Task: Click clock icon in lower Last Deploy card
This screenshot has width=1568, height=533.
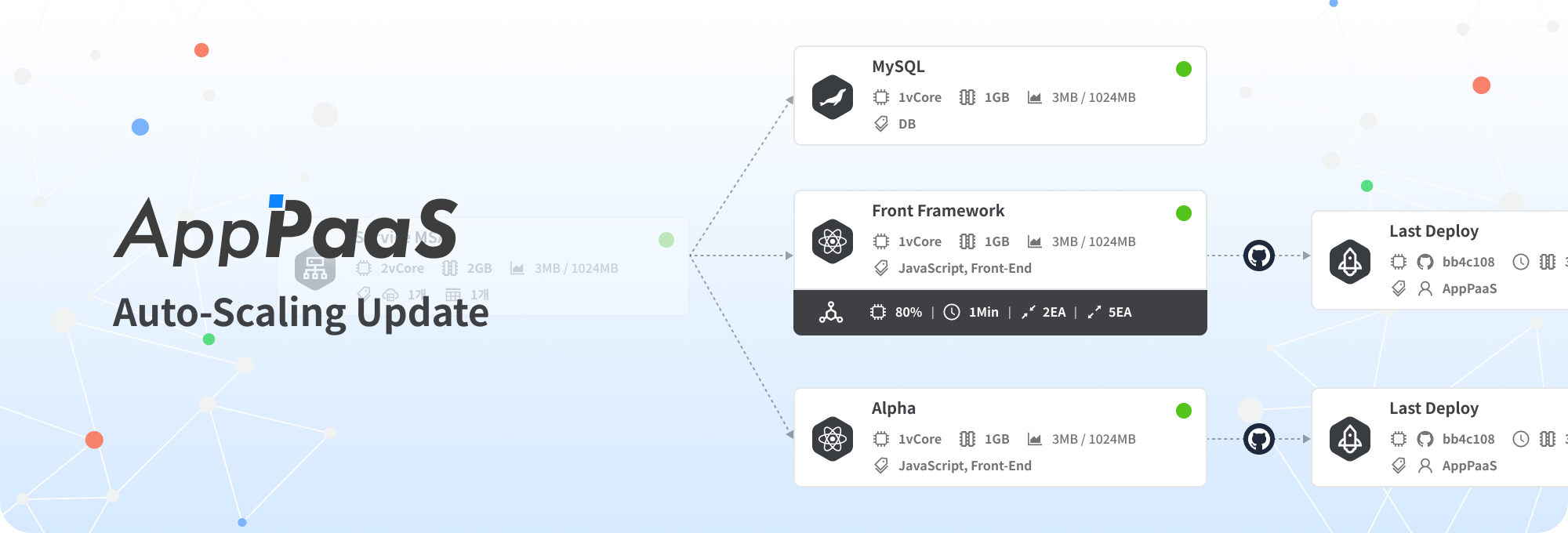Action: coord(1521,439)
